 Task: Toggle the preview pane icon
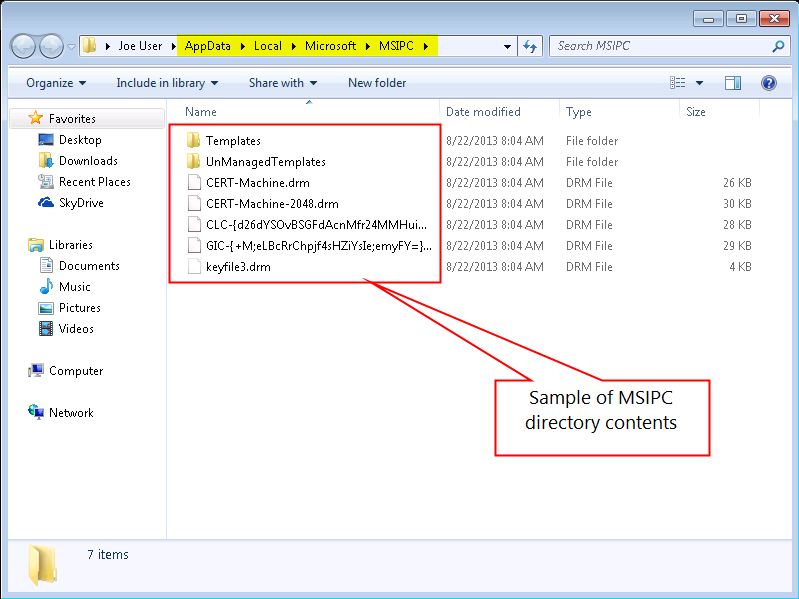(x=733, y=83)
